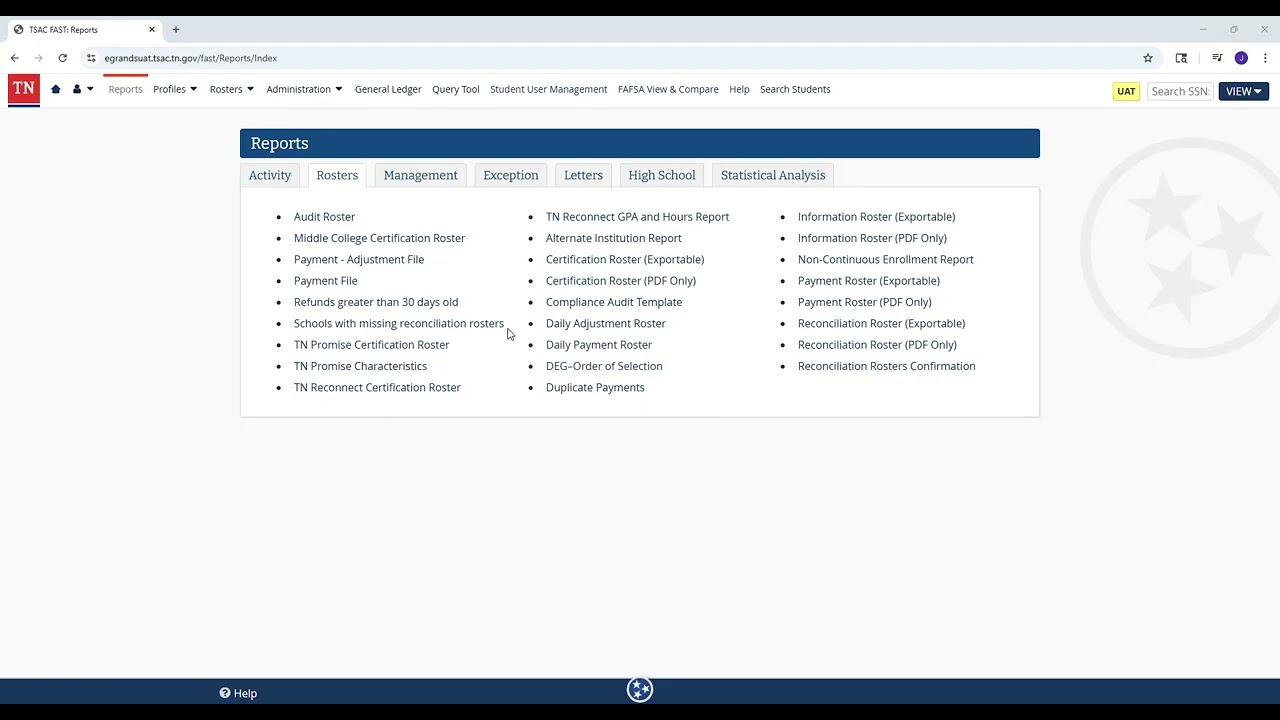
Task: Switch to the High School tab
Action: coord(662,175)
